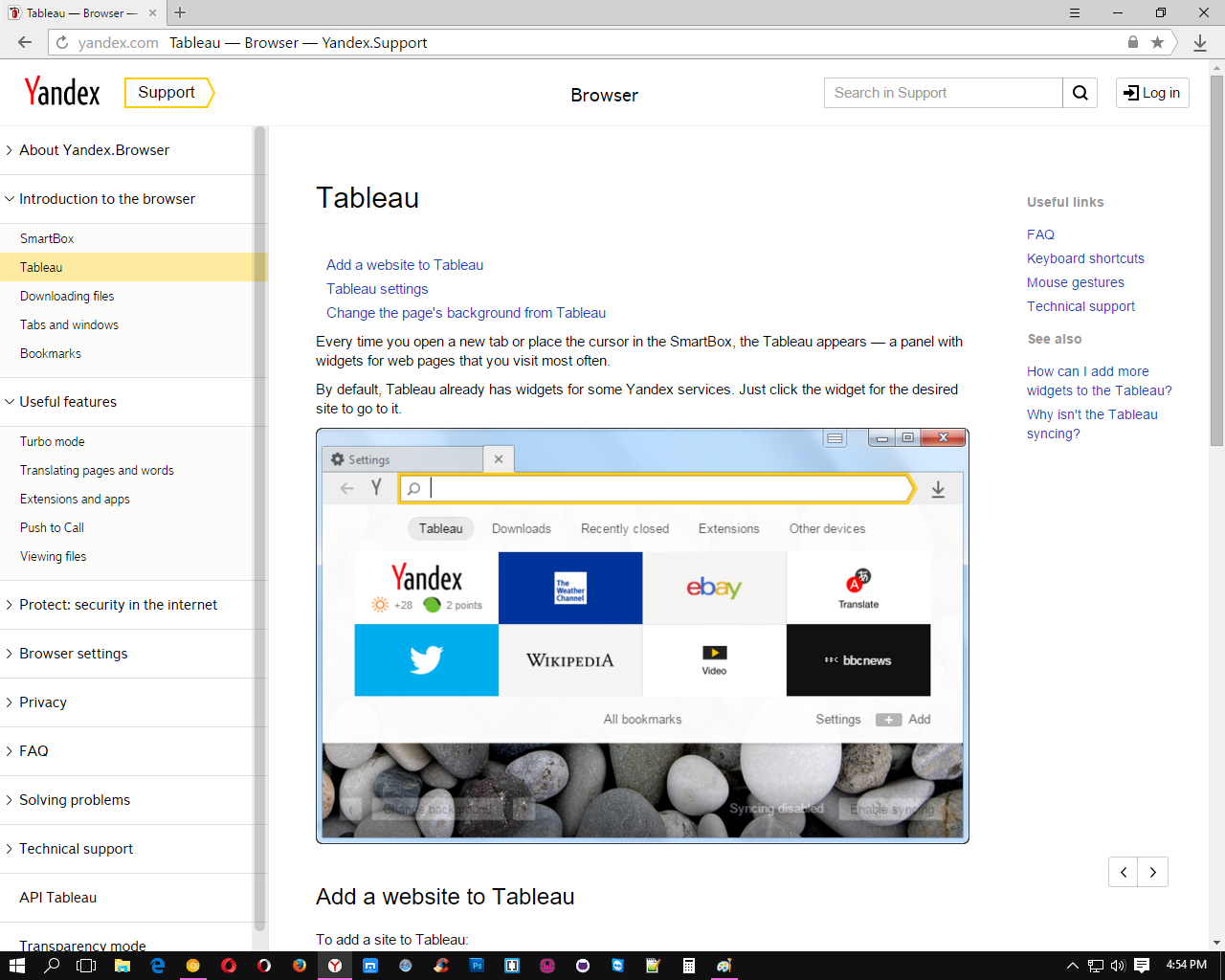The image size is (1225, 980).
Task: Open a new tab with plus button
Action: point(180,12)
